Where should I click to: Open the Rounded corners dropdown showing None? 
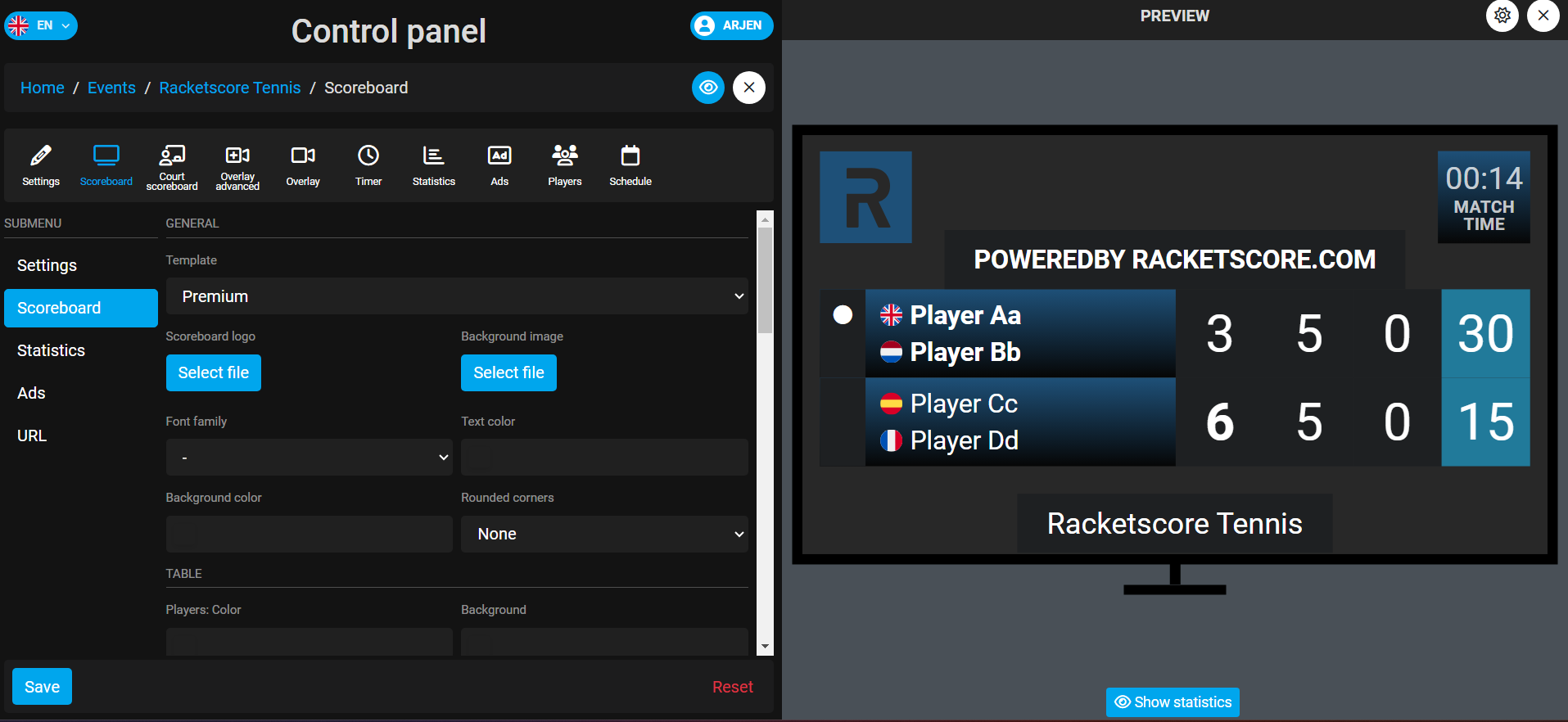604,534
